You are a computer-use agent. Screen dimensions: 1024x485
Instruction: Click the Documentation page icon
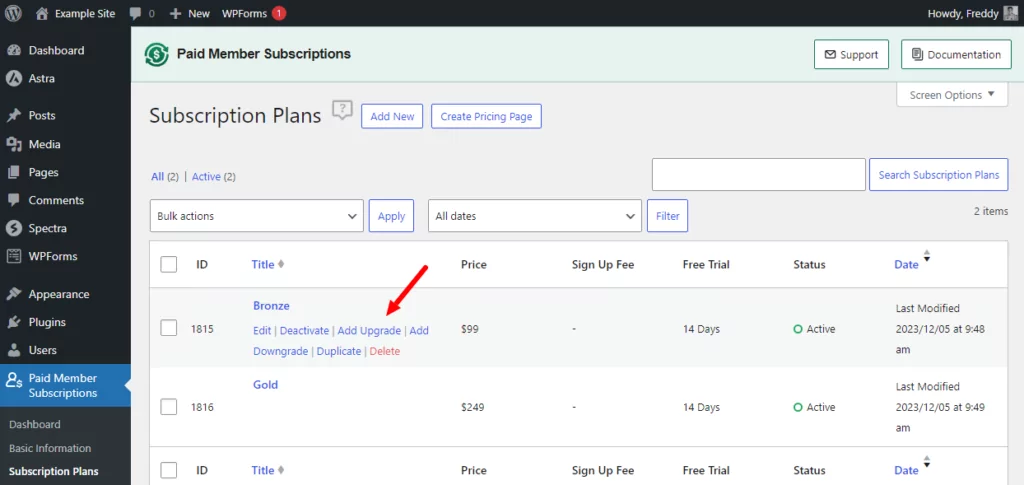pos(918,55)
